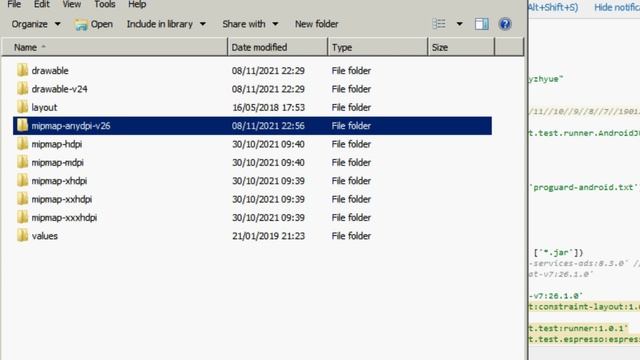Click date 08/11/2021 22:56 of mipmap-anydpi-v26
640x360 pixels.
coord(268,126)
